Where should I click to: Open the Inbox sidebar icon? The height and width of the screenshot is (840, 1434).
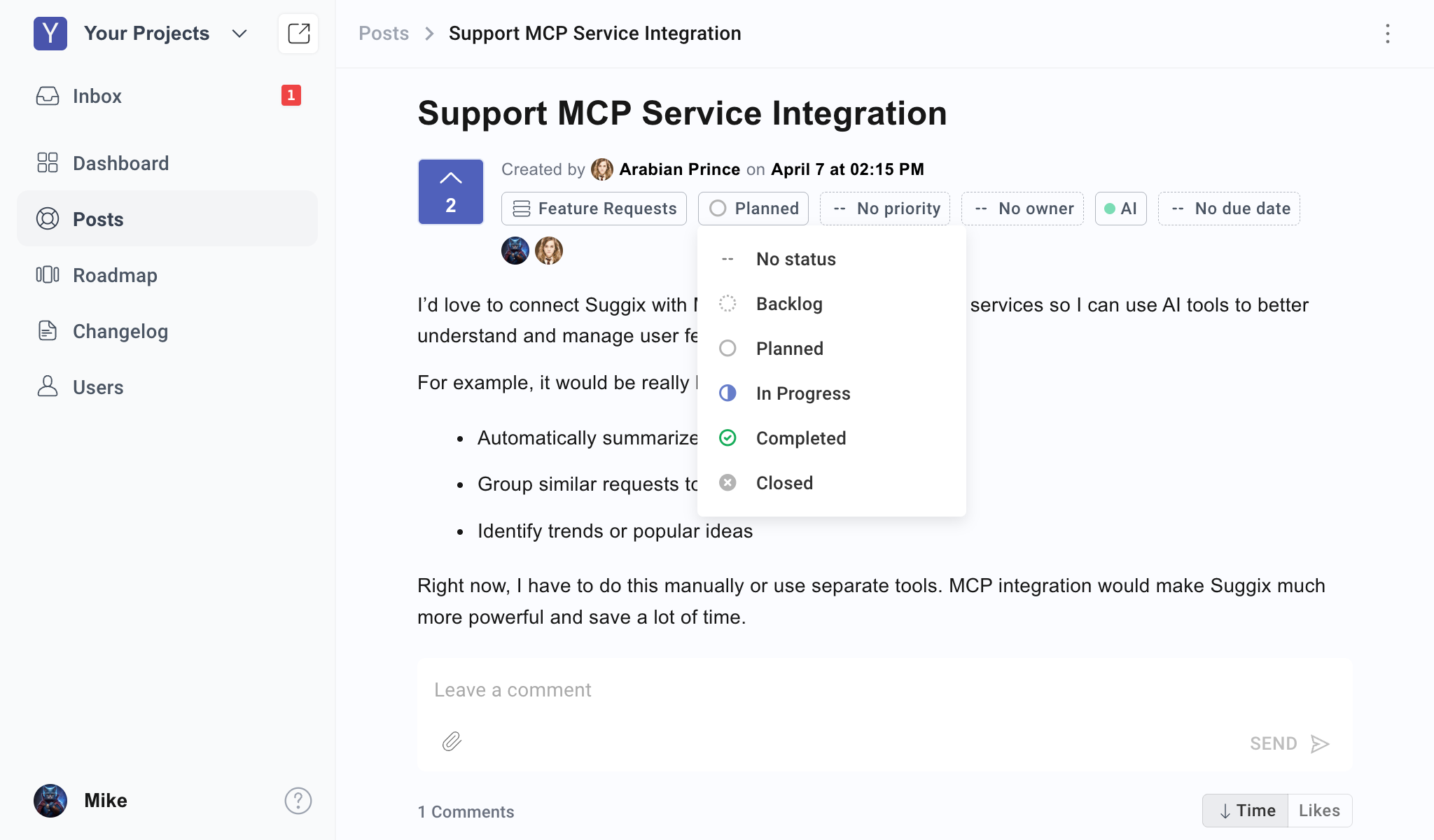click(x=48, y=96)
